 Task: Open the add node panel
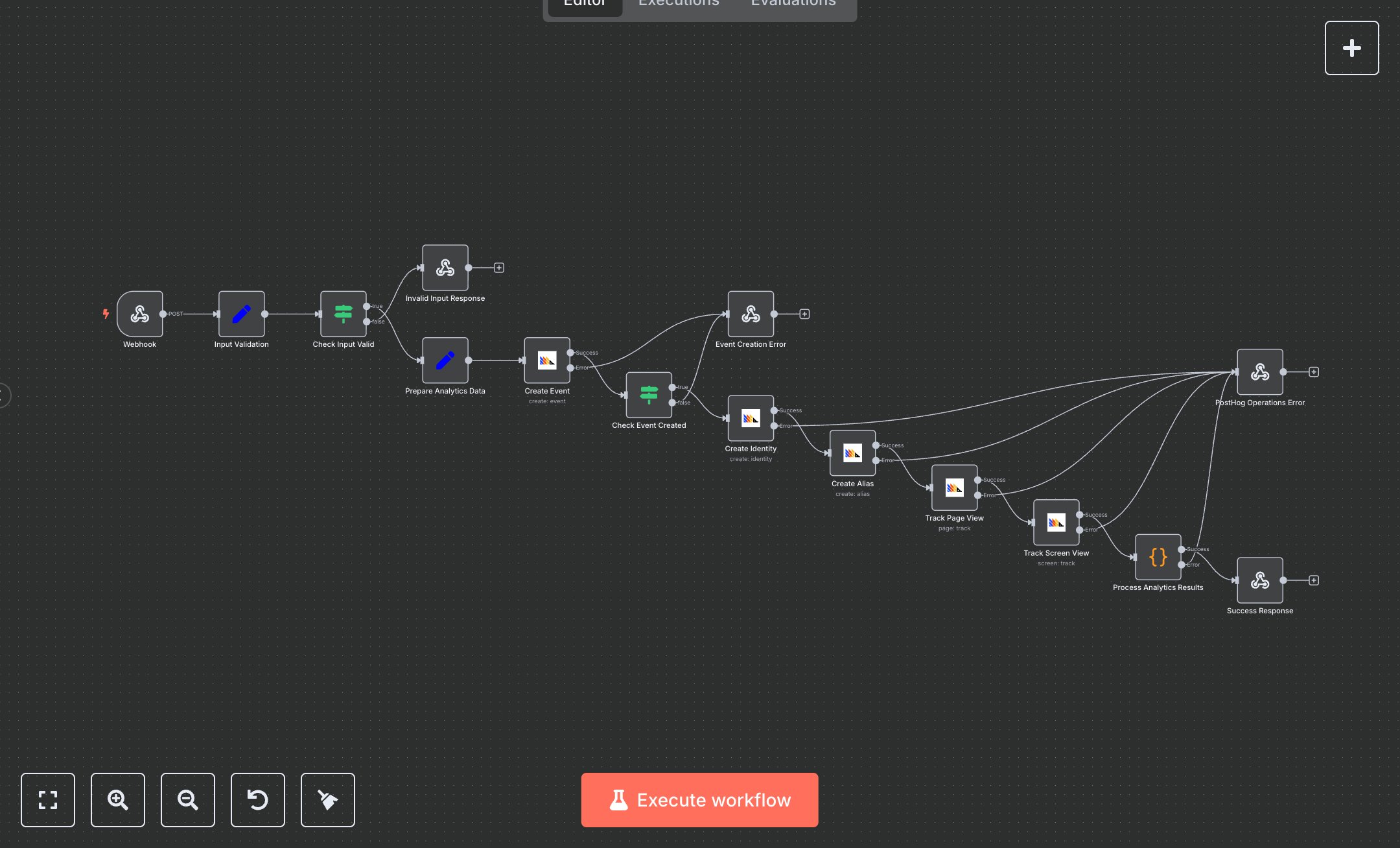[1351, 47]
